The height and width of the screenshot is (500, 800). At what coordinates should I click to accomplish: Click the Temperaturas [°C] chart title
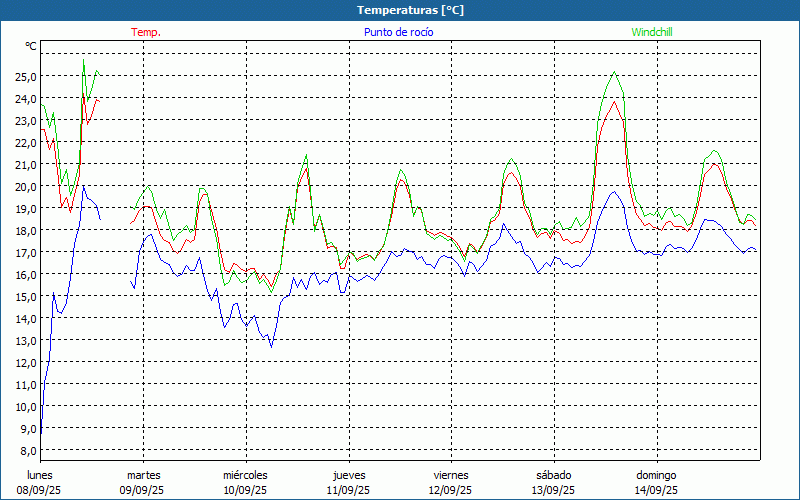click(410, 10)
